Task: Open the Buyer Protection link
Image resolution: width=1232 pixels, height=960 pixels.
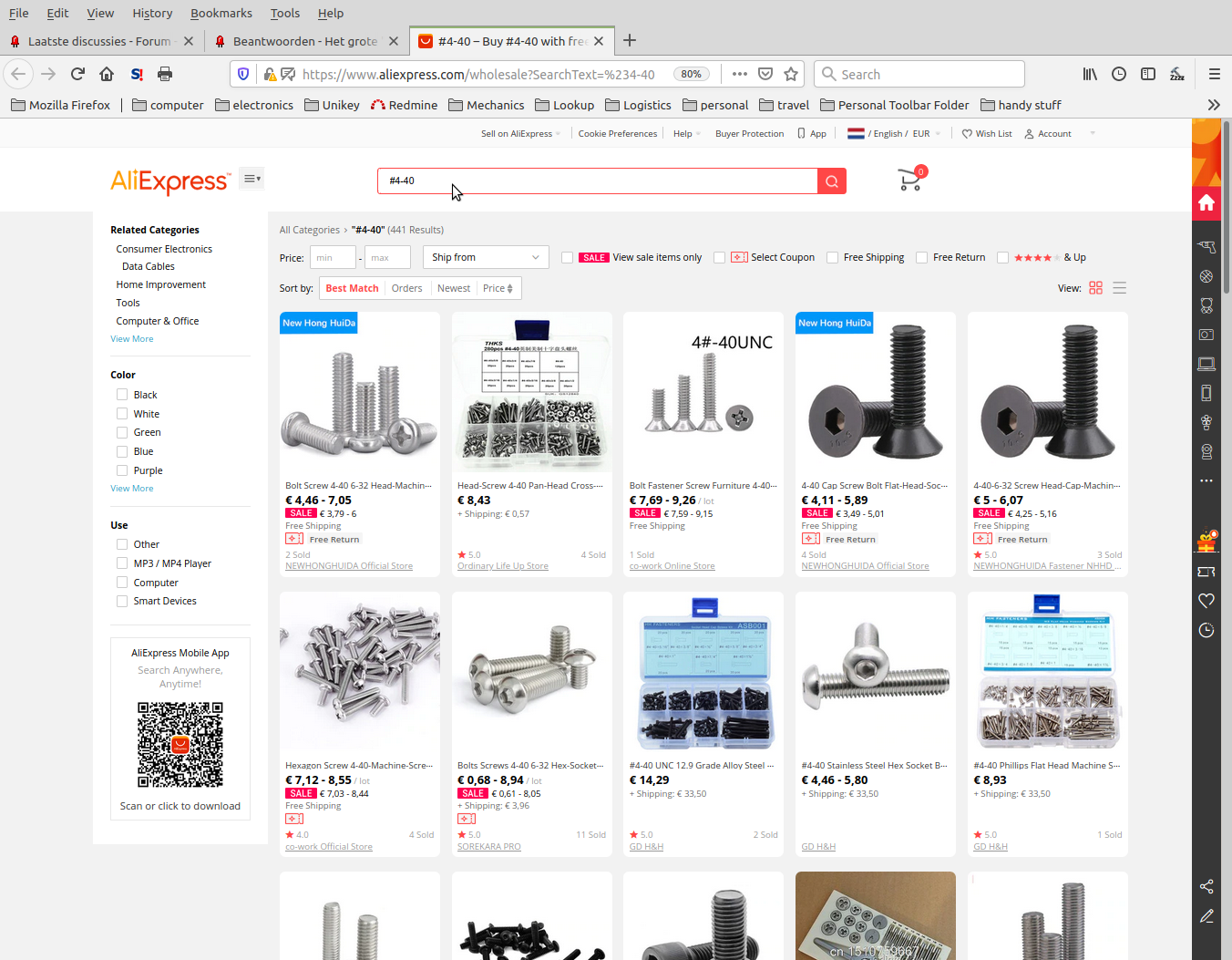Action: (750, 134)
